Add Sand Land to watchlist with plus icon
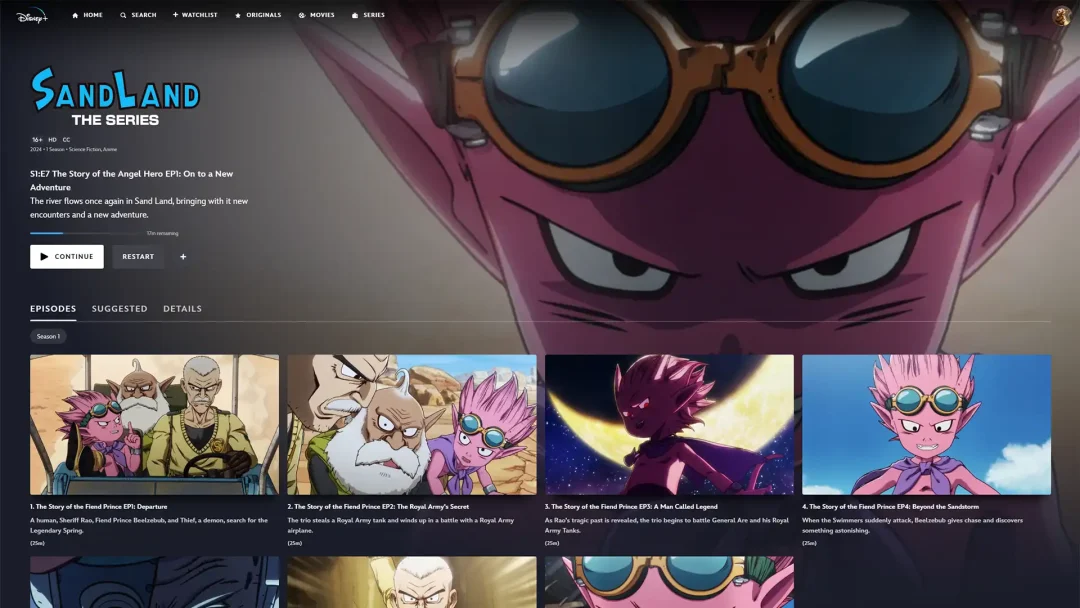The image size is (1080, 608). [183, 257]
